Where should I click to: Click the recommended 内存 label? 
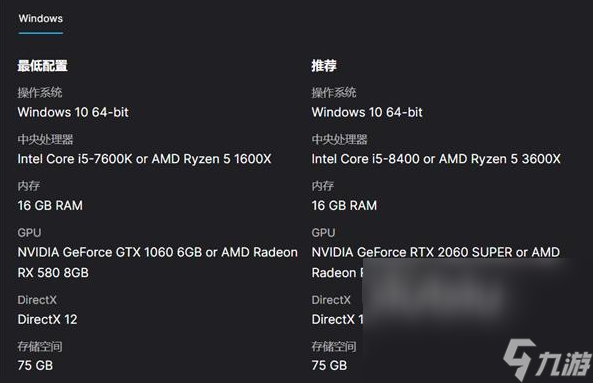(x=323, y=186)
